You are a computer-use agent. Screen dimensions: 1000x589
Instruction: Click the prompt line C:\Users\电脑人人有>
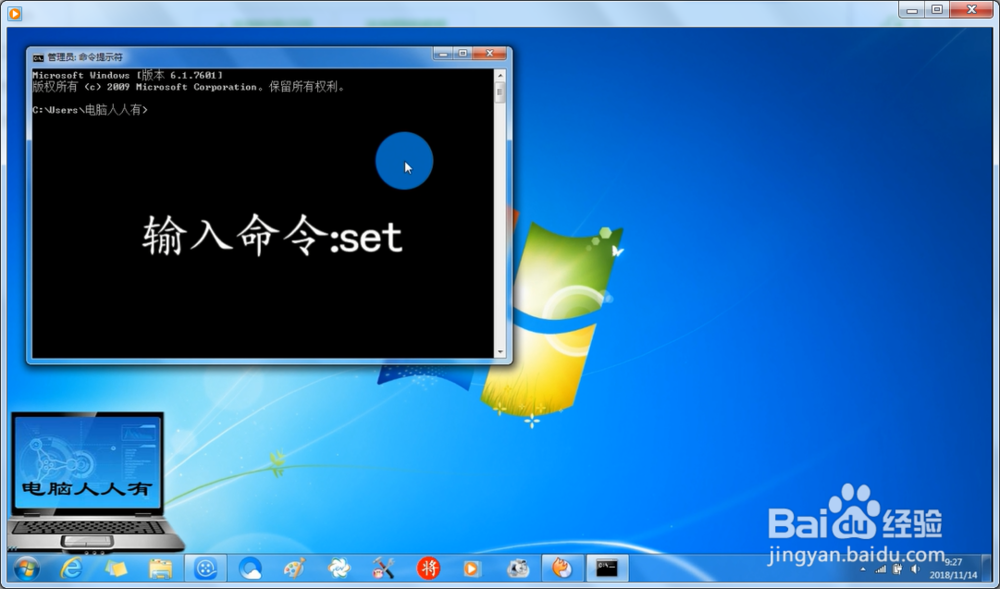click(90, 110)
